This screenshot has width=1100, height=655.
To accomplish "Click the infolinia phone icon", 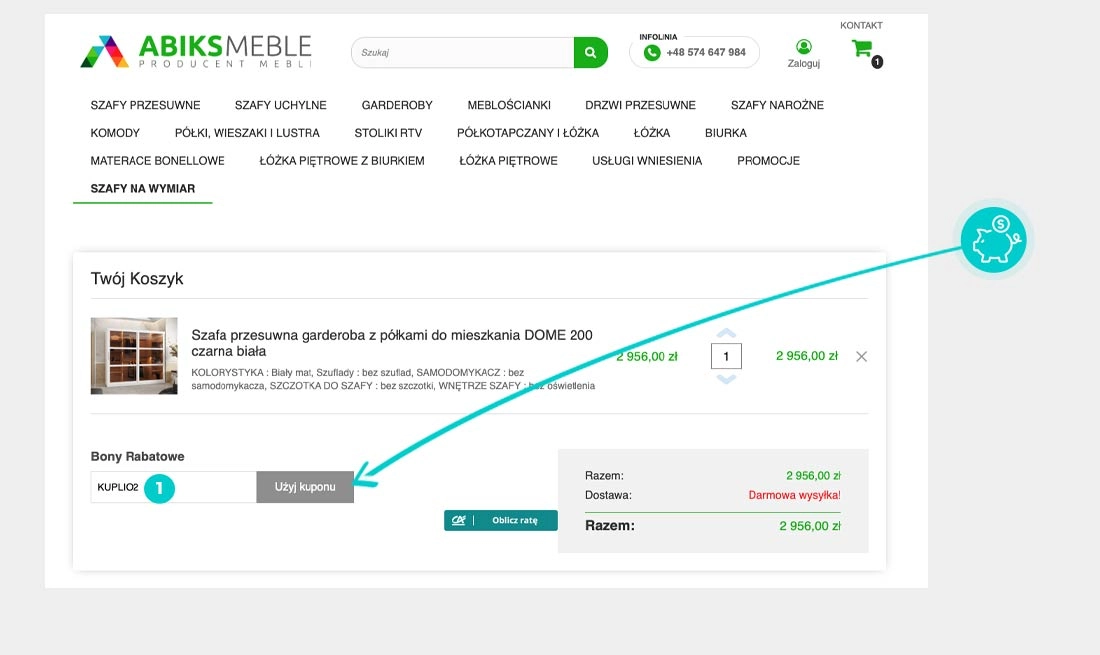I will click(652, 53).
